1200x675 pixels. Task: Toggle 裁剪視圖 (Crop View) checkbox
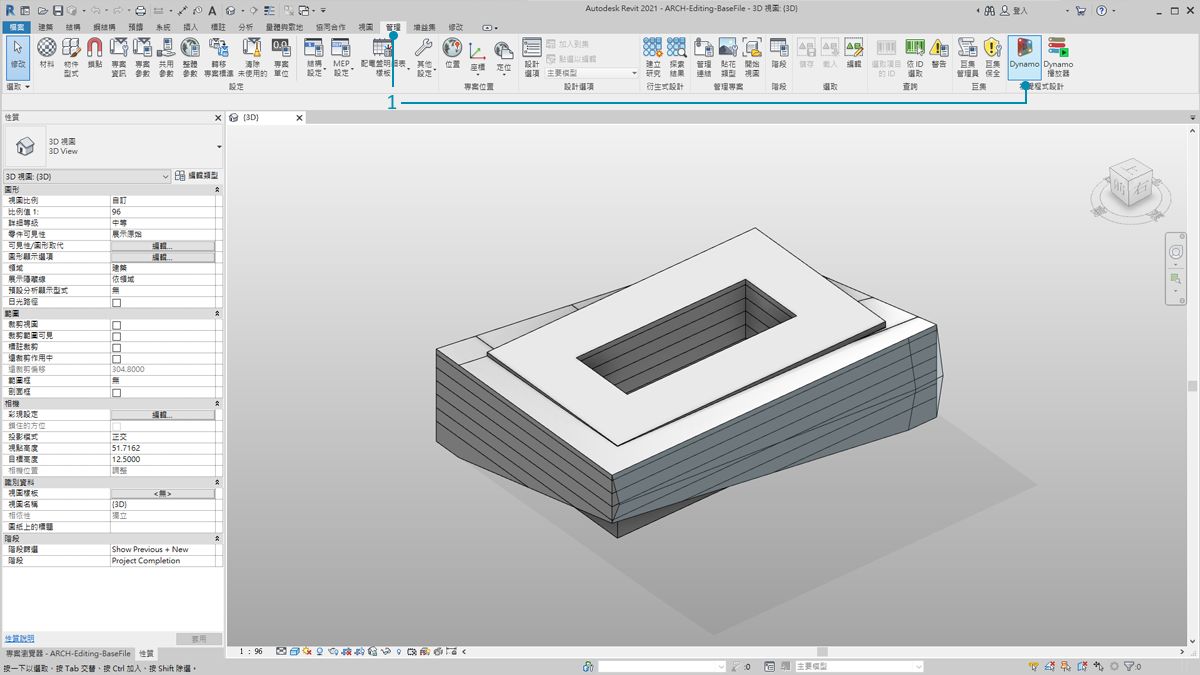116,325
